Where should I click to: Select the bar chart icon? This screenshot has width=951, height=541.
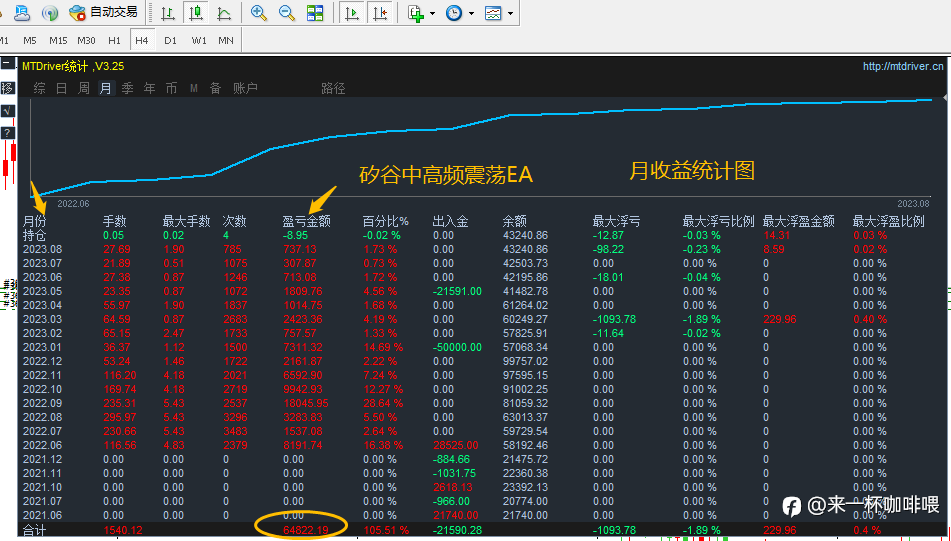(x=168, y=13)
